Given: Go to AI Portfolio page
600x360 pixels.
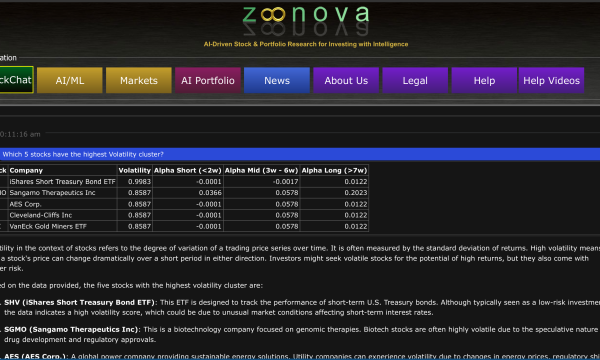Looking at the screenshot, I should click(x=208, y=80).
